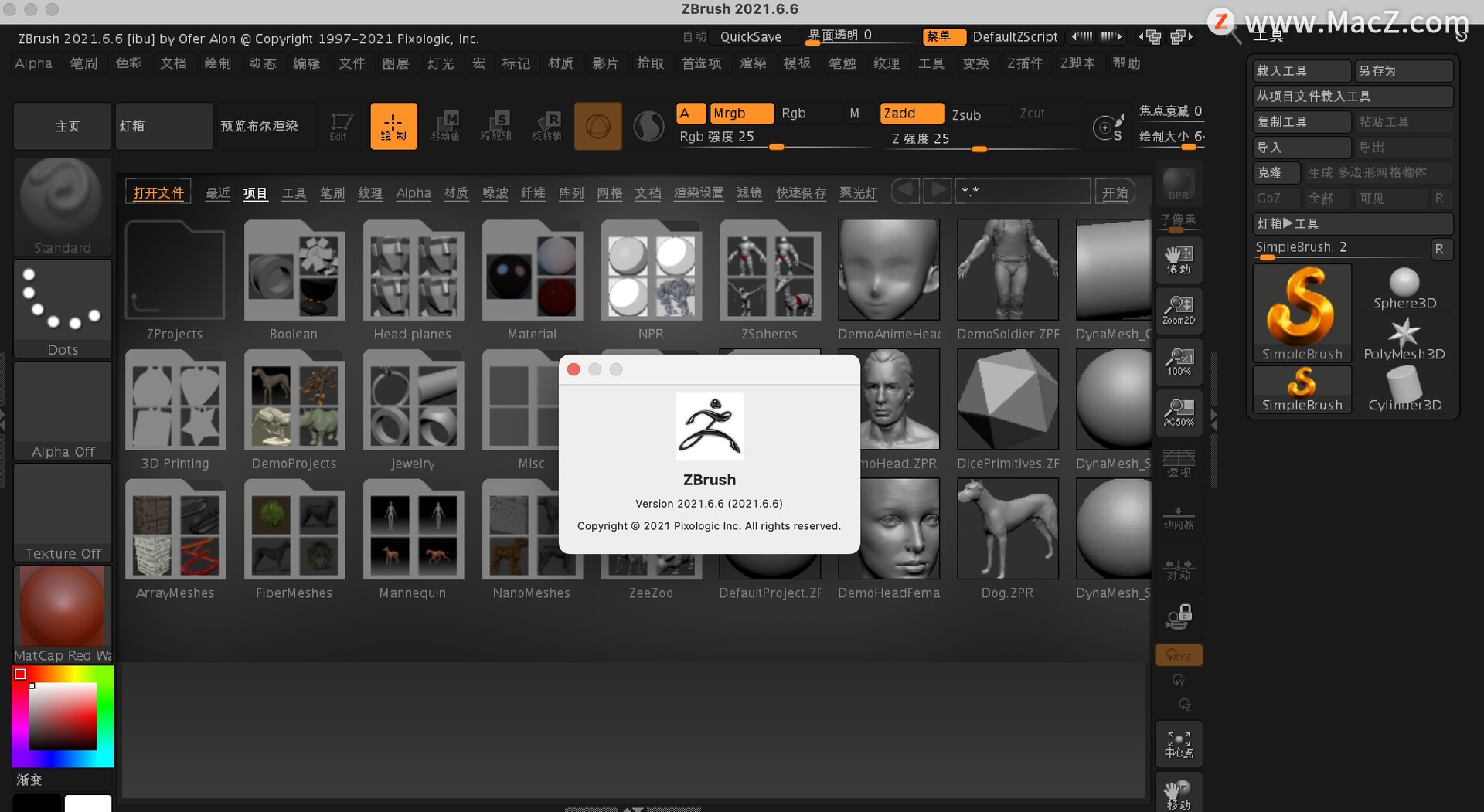Open the MatCap Red Wax material selector

point(63,614)
